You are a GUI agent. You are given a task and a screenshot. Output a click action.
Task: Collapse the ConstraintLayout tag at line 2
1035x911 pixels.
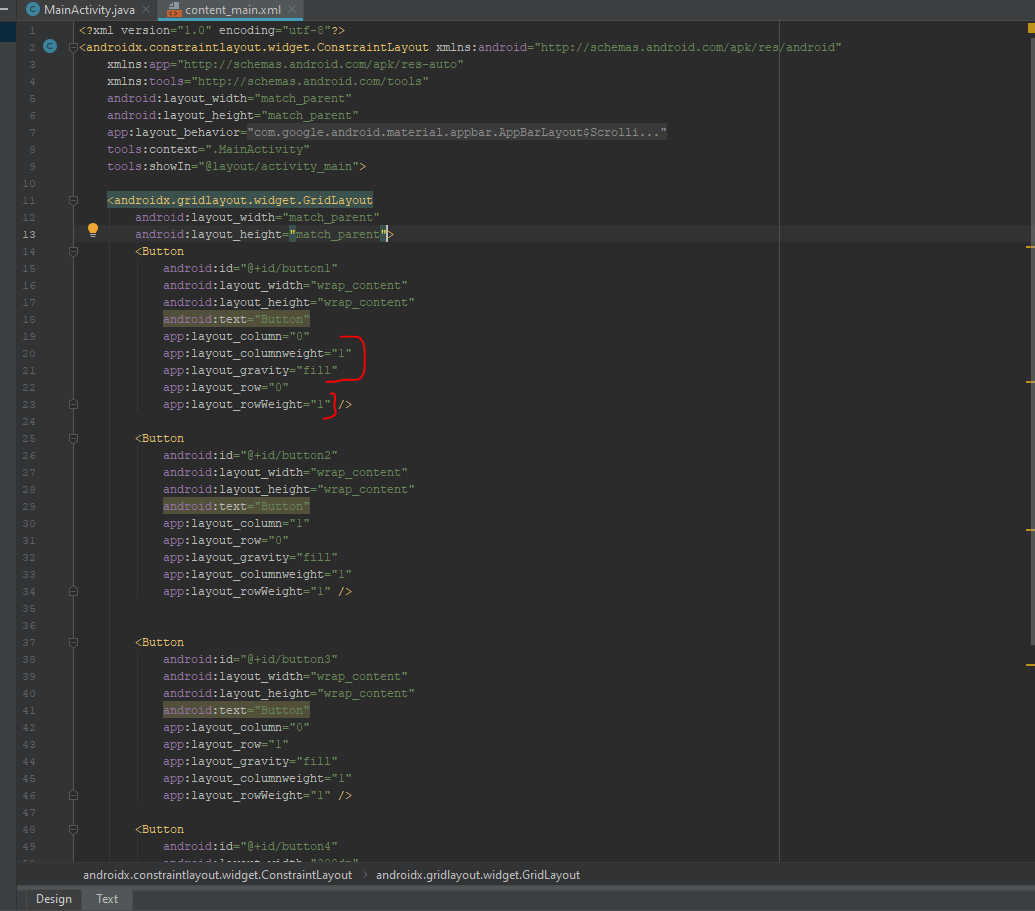click(x=73, y=47)
